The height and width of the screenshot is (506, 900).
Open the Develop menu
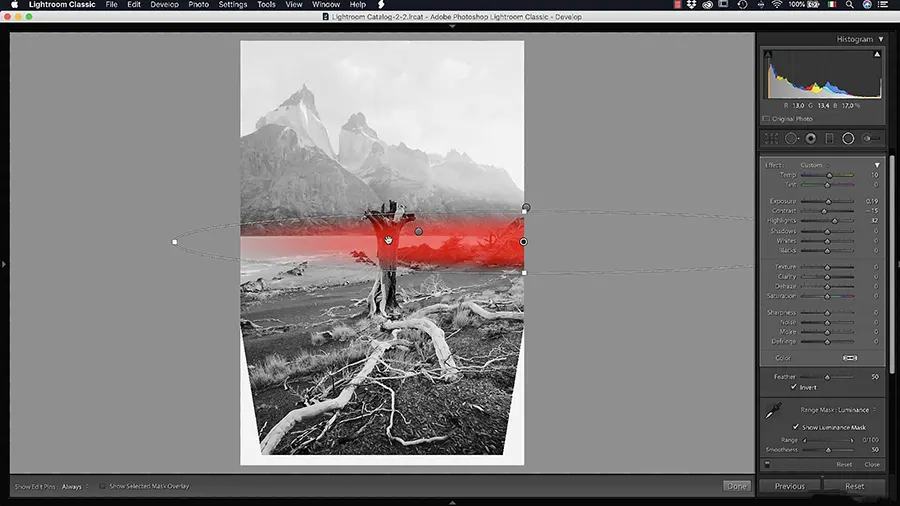tap(165, 5)
